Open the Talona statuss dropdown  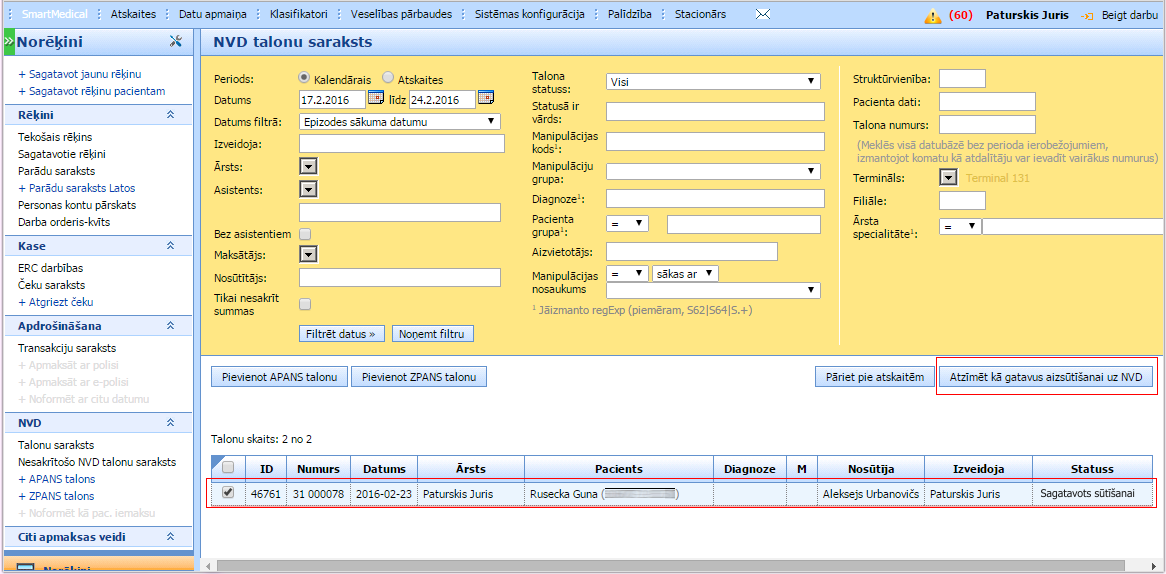pos(712,82)
